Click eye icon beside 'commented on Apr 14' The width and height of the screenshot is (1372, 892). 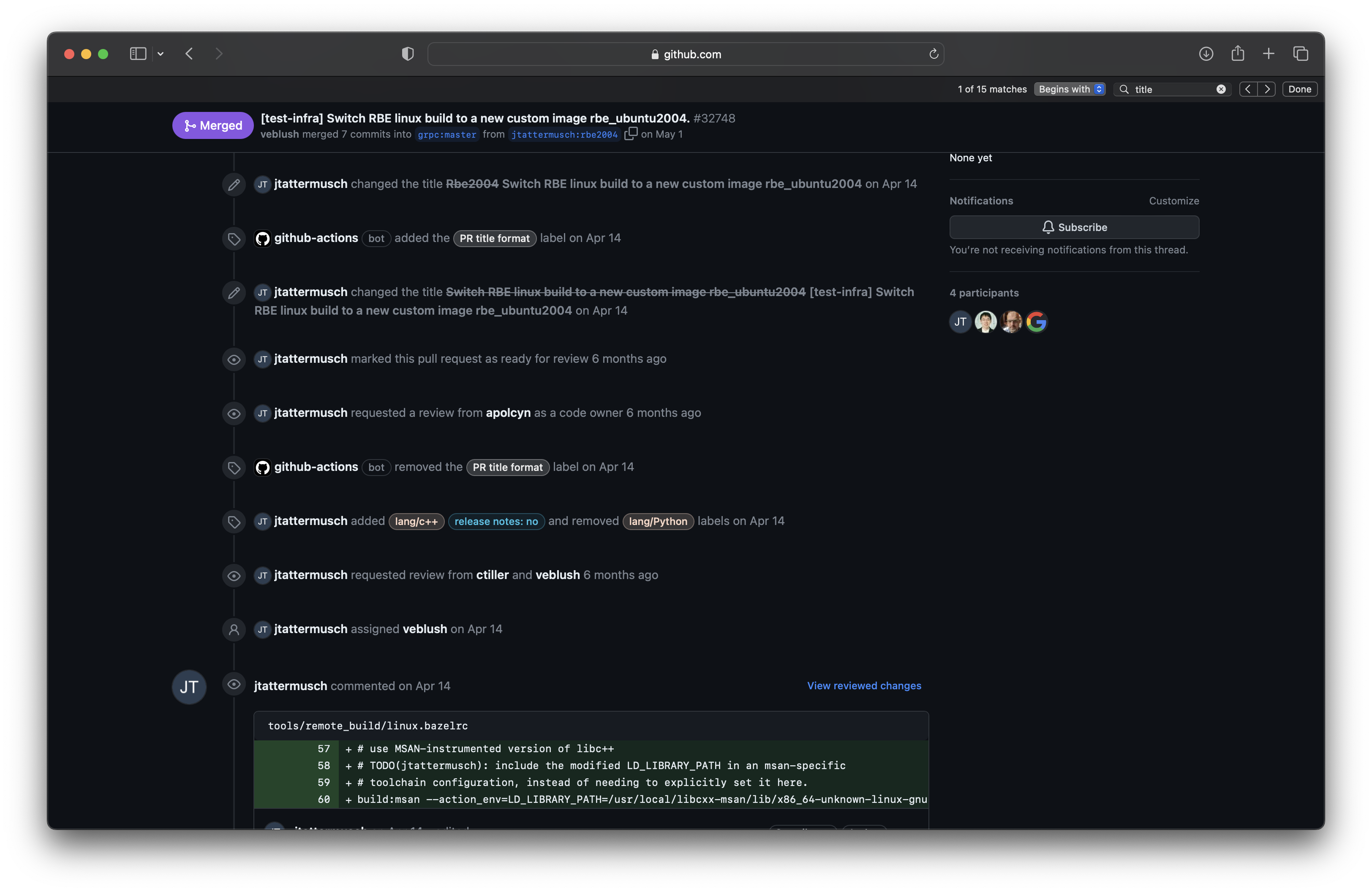pyautogui.click(x=234, y=684)
